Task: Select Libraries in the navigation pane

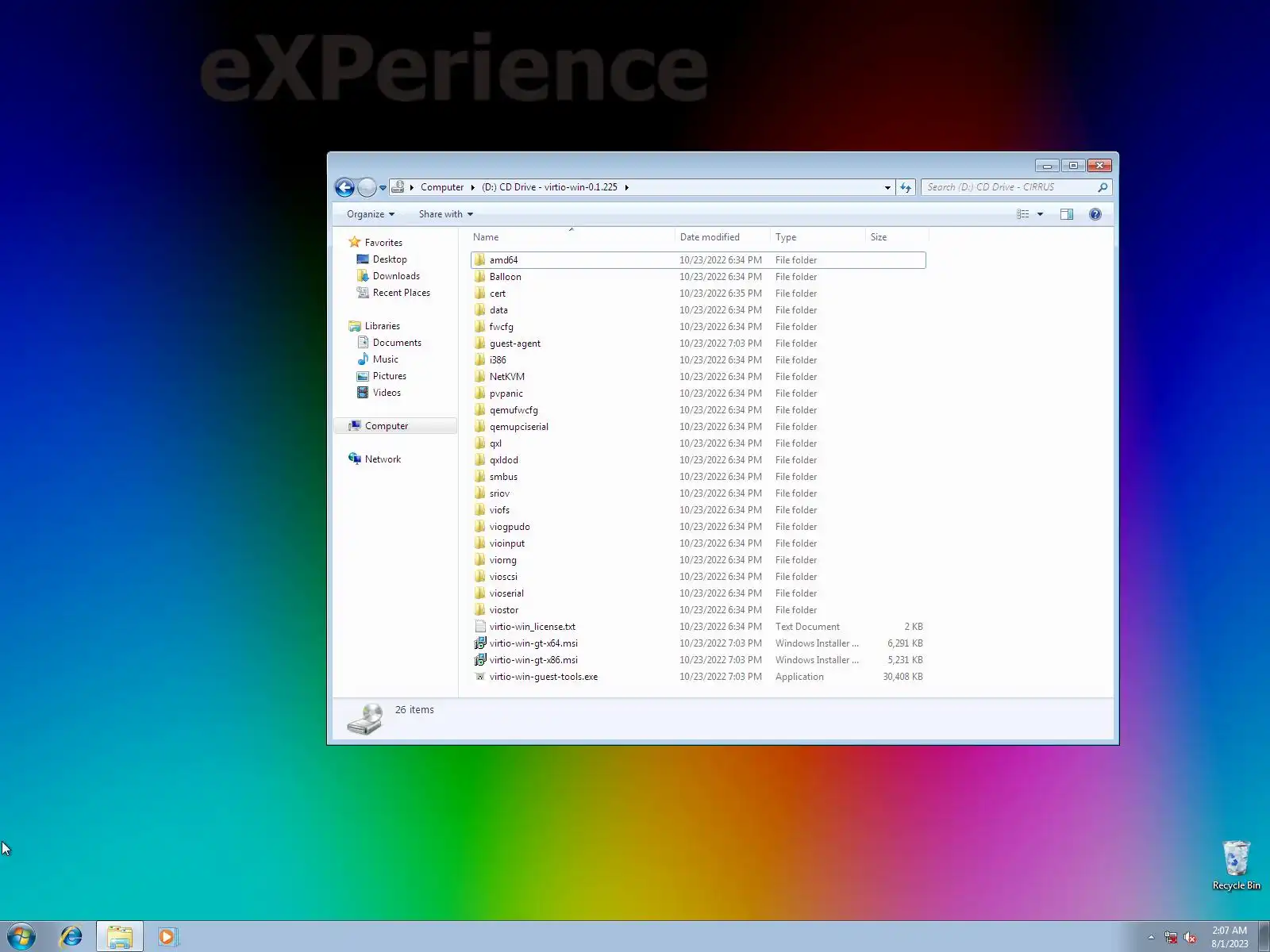Action: click(383, 326)
